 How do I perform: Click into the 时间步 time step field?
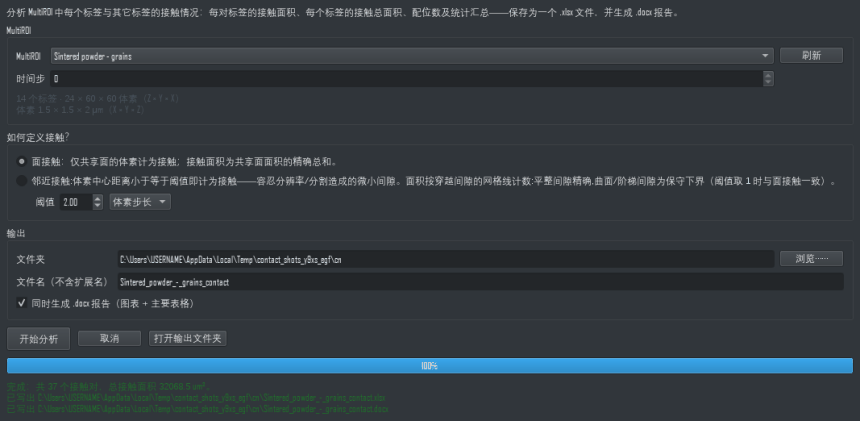(406, 78)
